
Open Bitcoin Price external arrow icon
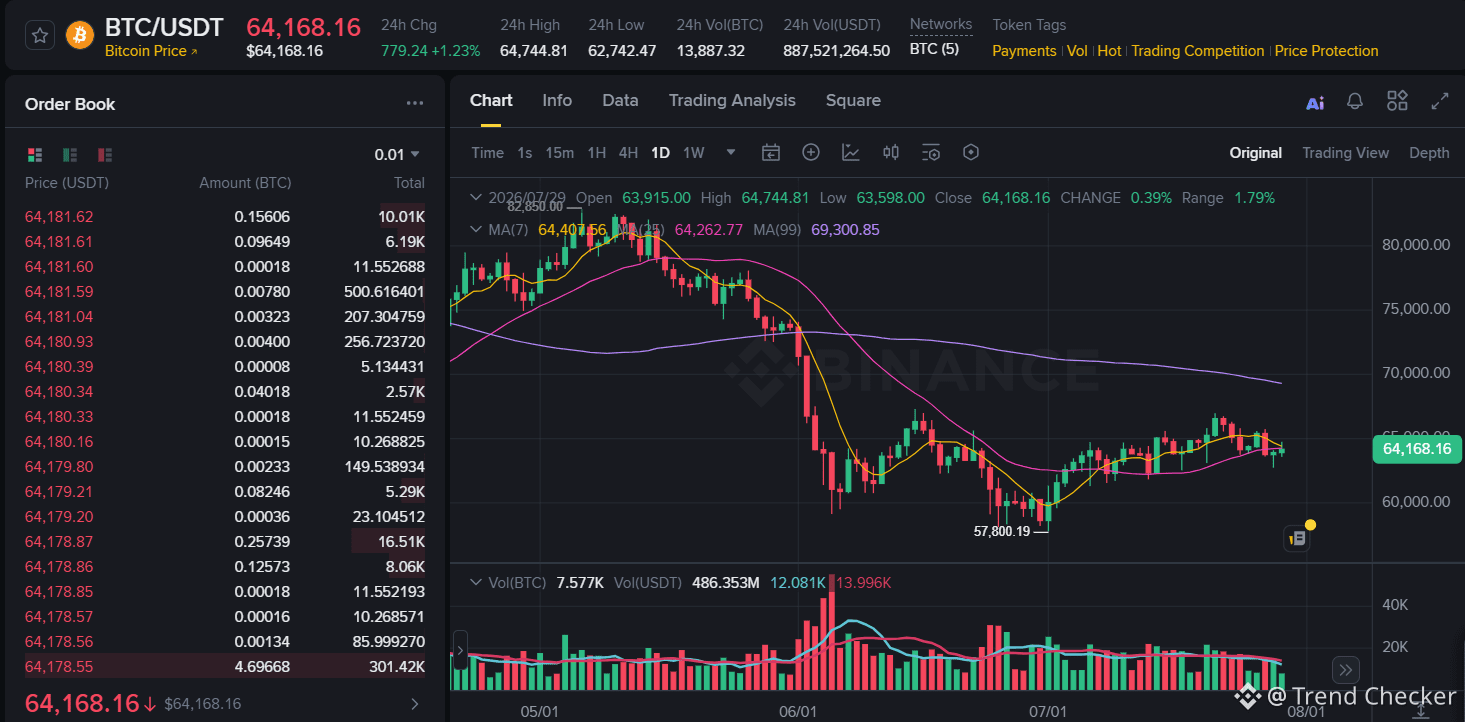(x=194, y=51)
